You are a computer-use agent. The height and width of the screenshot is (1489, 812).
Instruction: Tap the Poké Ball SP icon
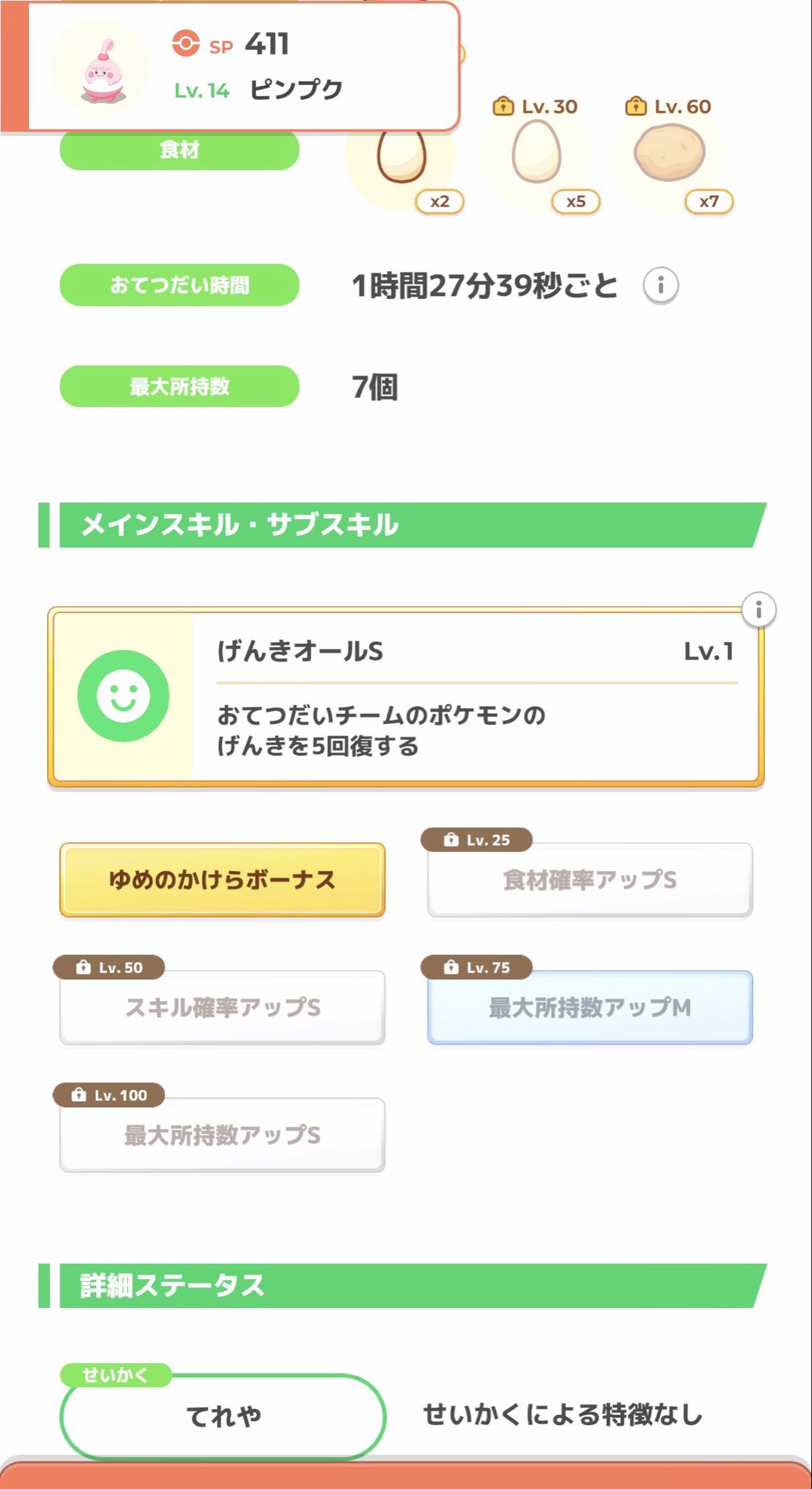pos(186,43)
